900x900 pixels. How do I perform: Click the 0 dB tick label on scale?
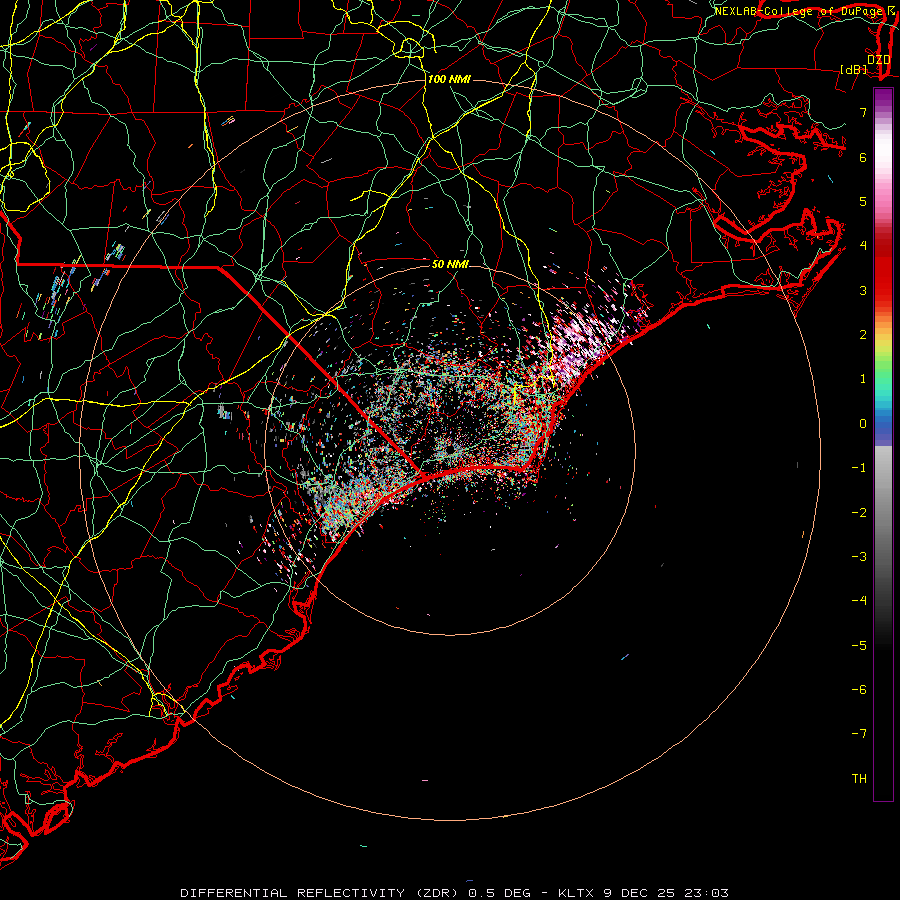(x=863, y=424)
